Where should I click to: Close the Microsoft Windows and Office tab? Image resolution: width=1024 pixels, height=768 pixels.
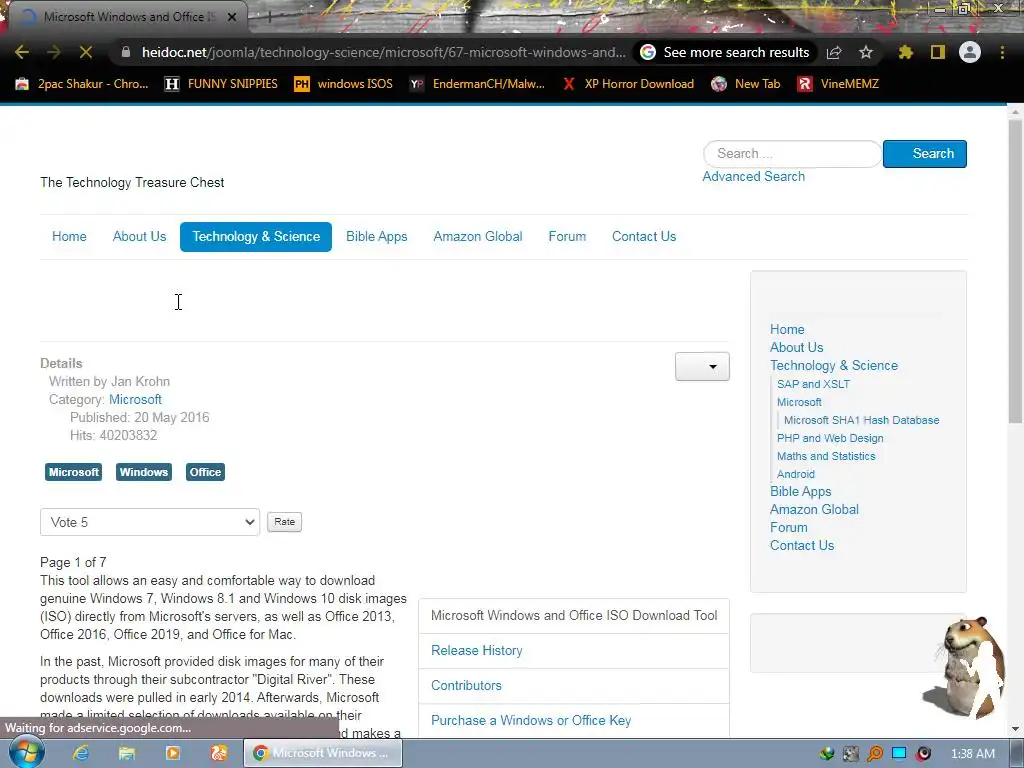coord(232,17)
